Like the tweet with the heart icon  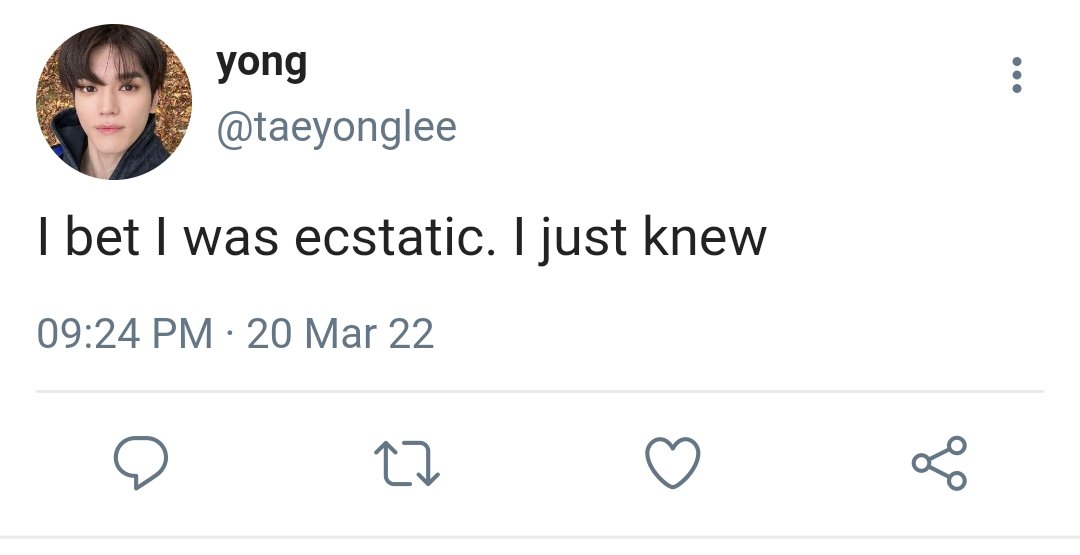point(672,463)
